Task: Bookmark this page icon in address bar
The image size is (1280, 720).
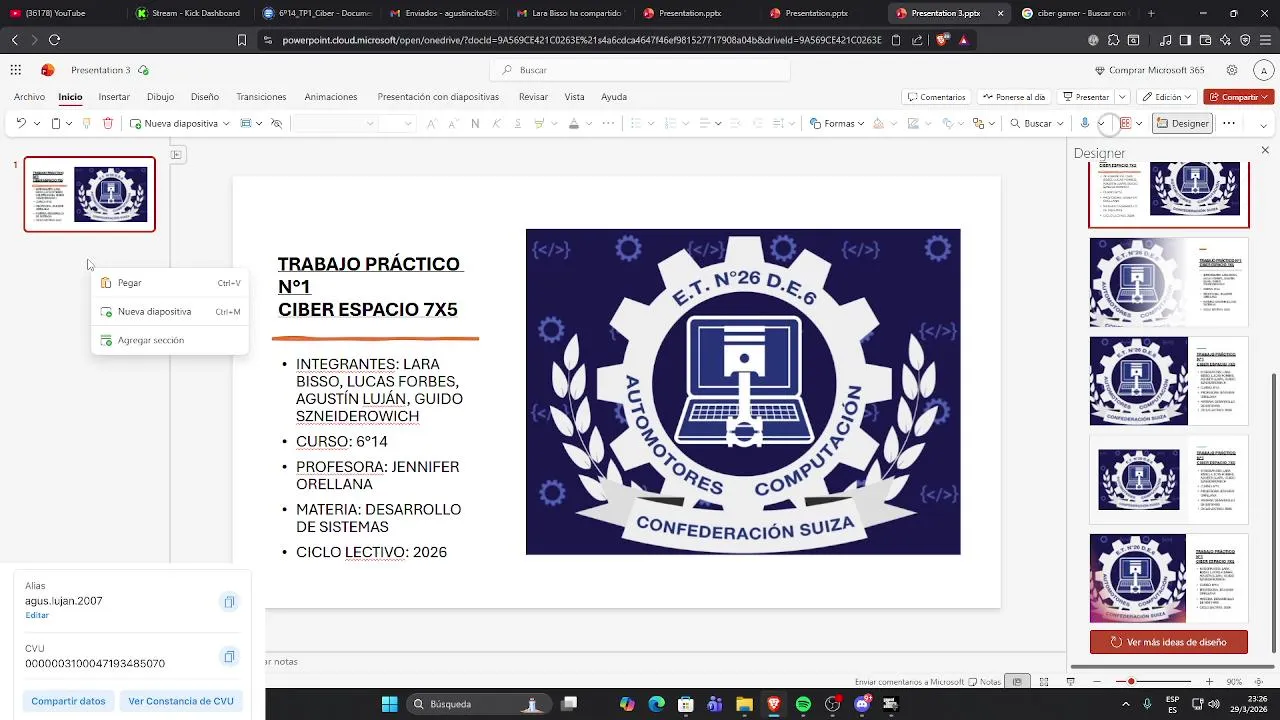Action: click(x=241, y=40)
